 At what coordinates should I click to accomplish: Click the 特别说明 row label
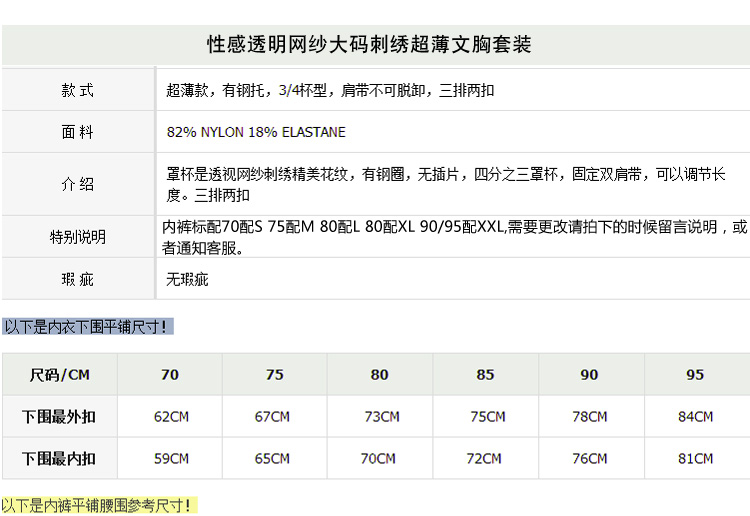(x=77, y=237)
